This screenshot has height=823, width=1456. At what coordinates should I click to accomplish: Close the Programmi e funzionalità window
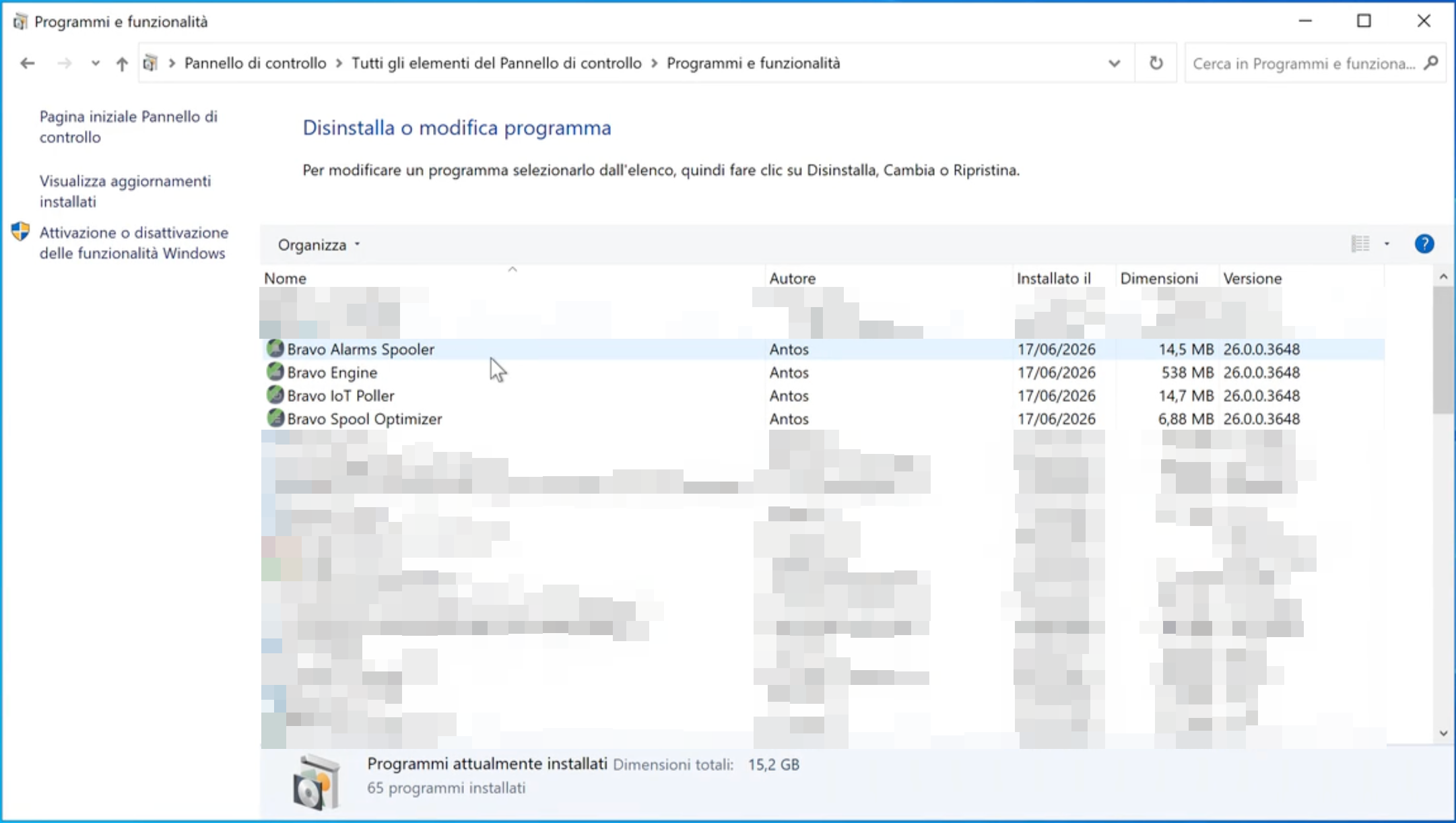pyautogui.click(x=1423, y=22)
